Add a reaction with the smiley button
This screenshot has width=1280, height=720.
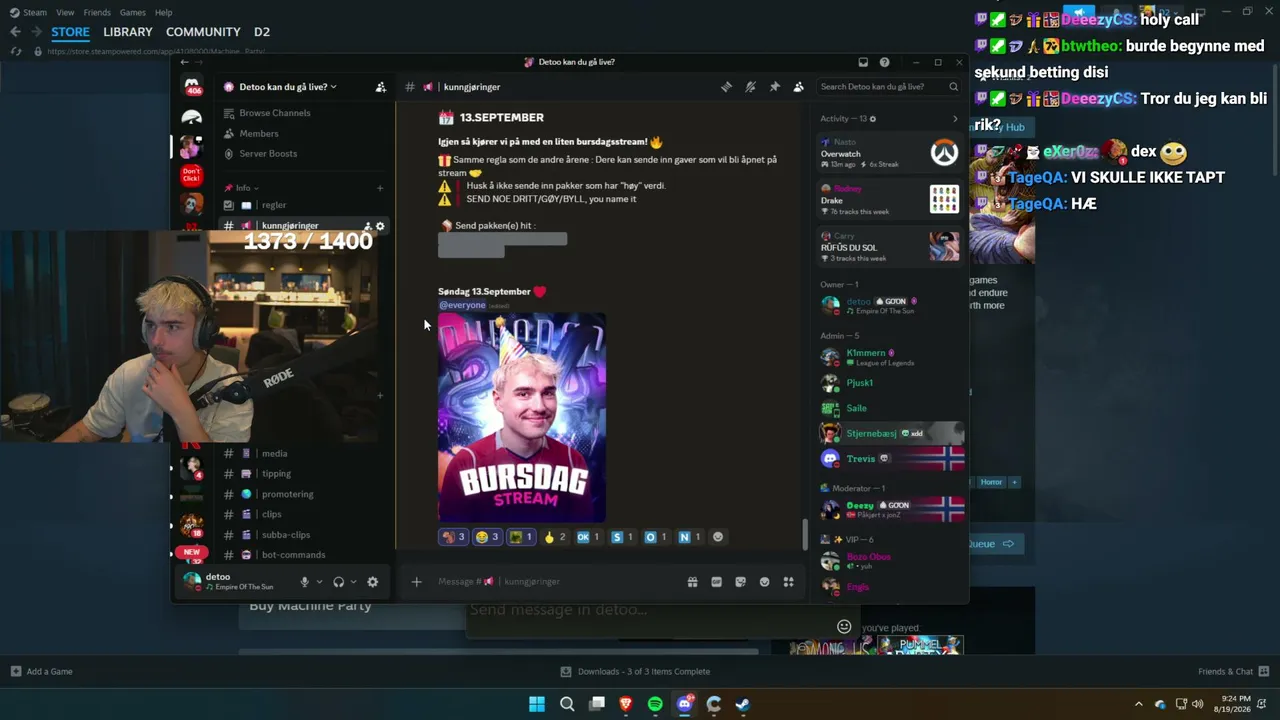pyautogui.click(x=717, y=537)
